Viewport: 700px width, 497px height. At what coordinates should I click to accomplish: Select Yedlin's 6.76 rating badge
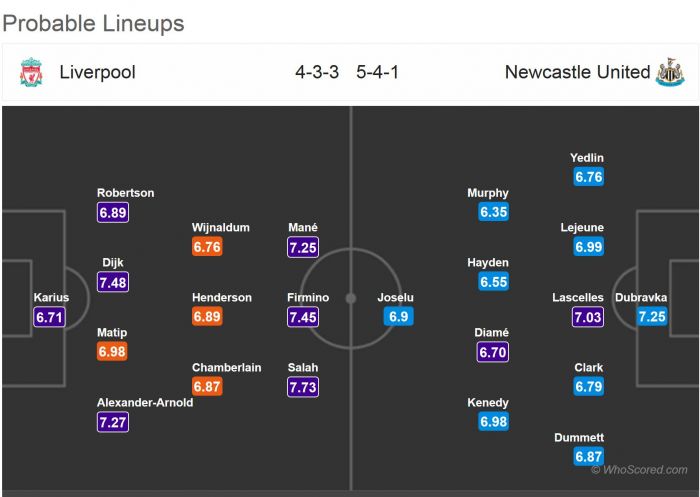[588, 177]
